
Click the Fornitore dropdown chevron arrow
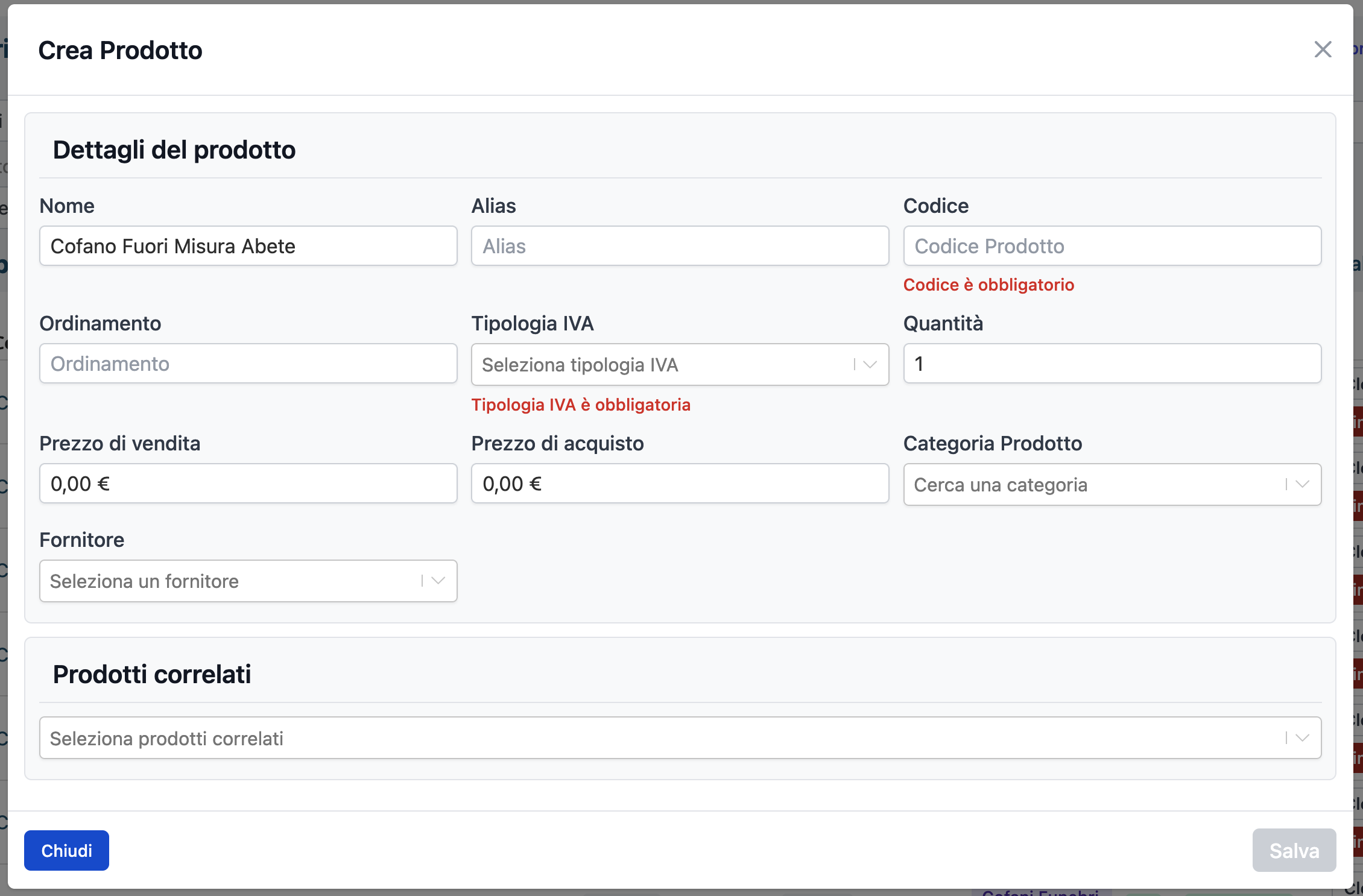click(438, 581)
